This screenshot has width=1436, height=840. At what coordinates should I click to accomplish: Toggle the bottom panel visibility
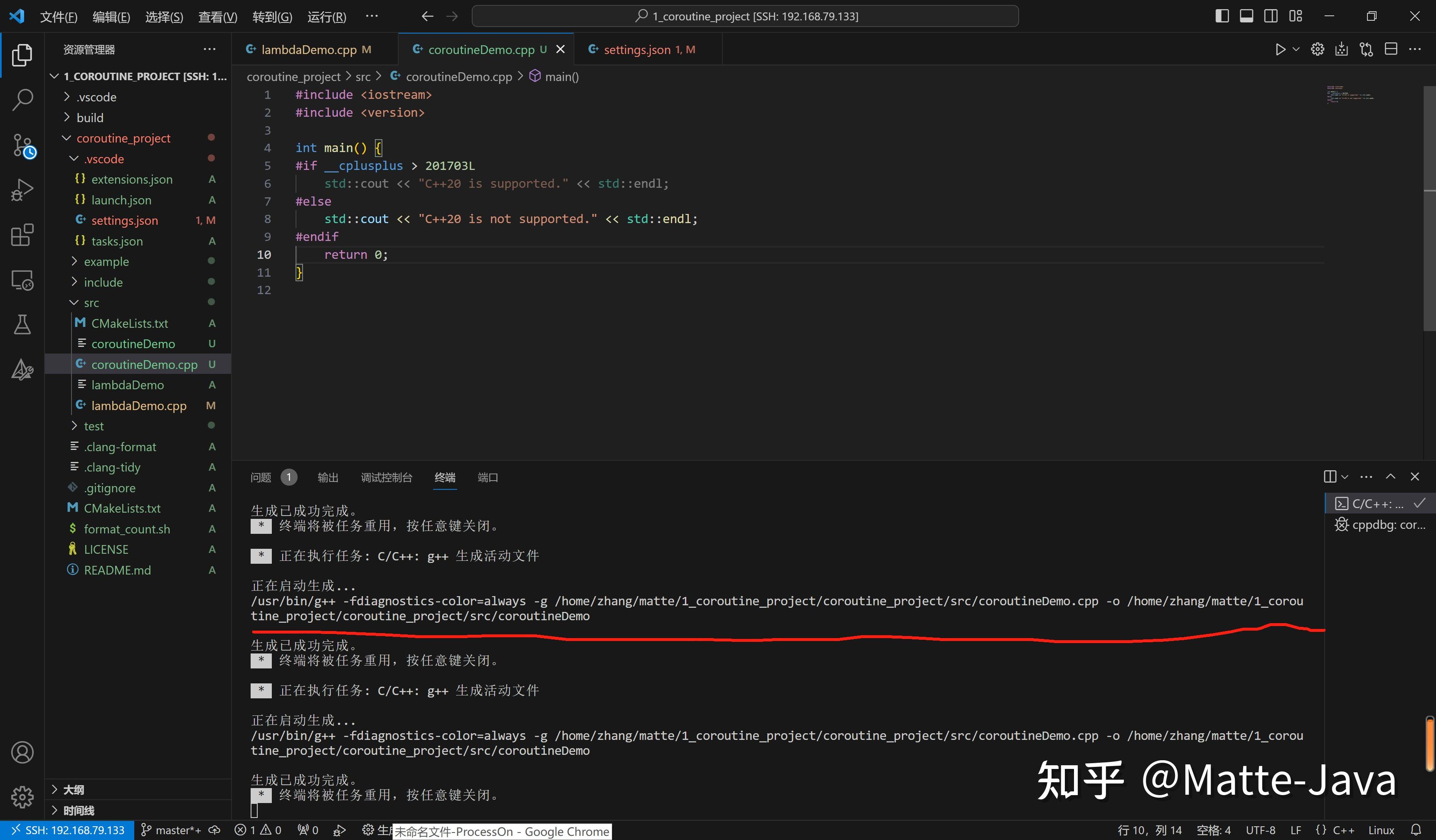[1246, 15]
